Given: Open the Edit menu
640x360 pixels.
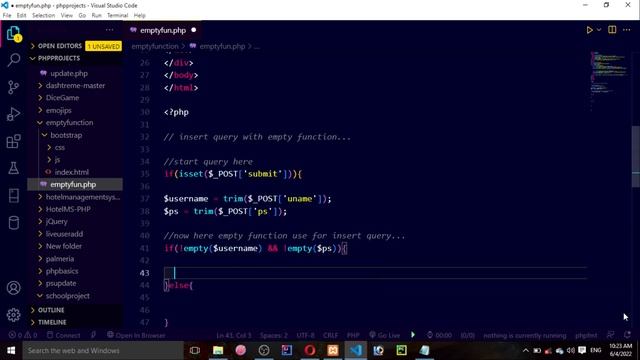Looking at the screenshot, I should 21,15.
